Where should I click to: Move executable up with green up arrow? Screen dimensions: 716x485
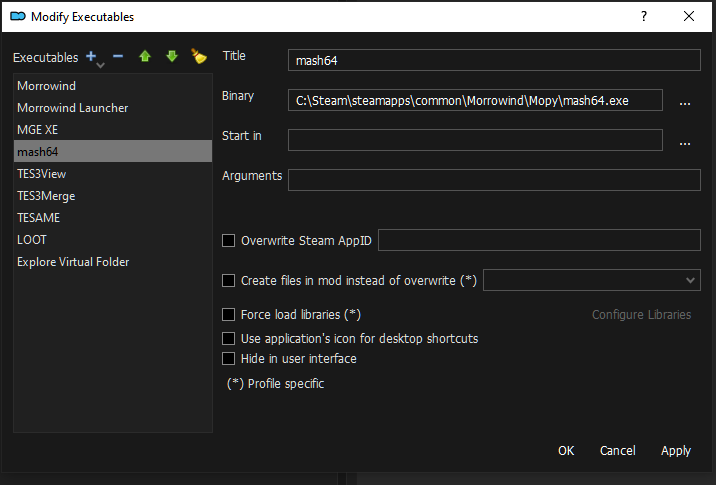145,57
